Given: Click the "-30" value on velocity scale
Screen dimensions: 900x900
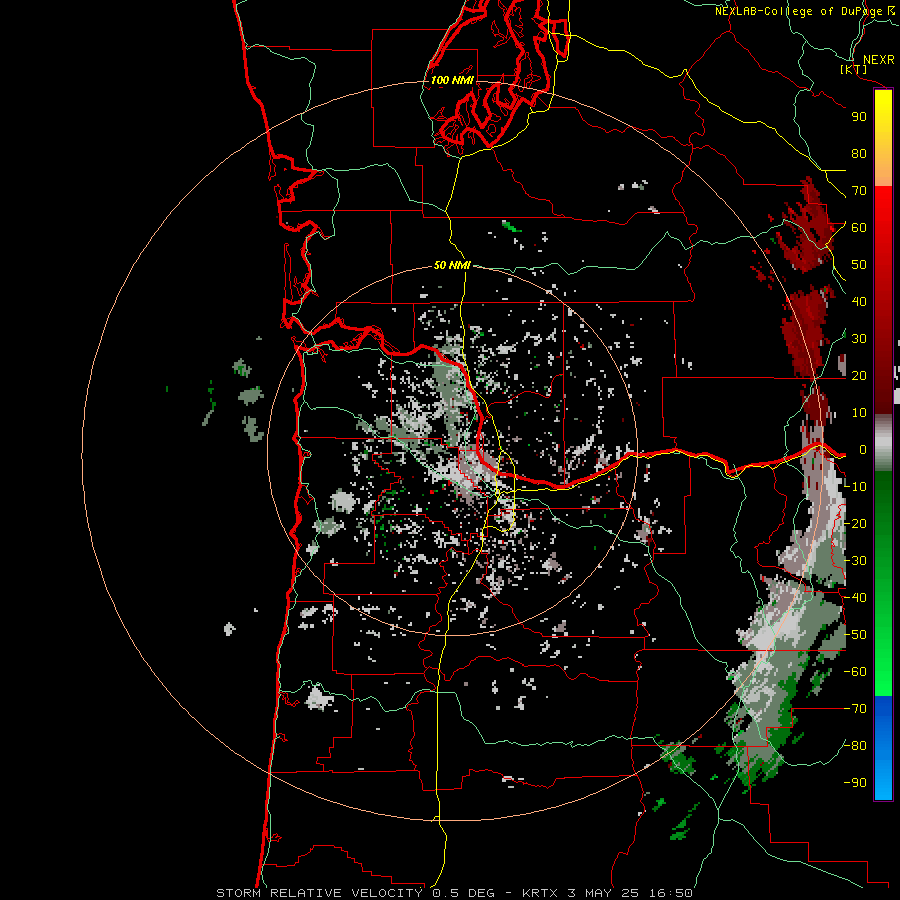Looking at the screenshot, I should pos(855,561).
